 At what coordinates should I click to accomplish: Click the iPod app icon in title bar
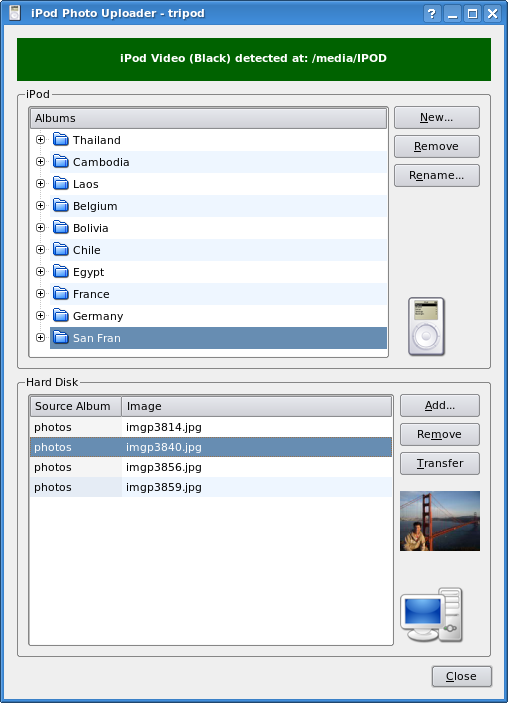(15, 13)
